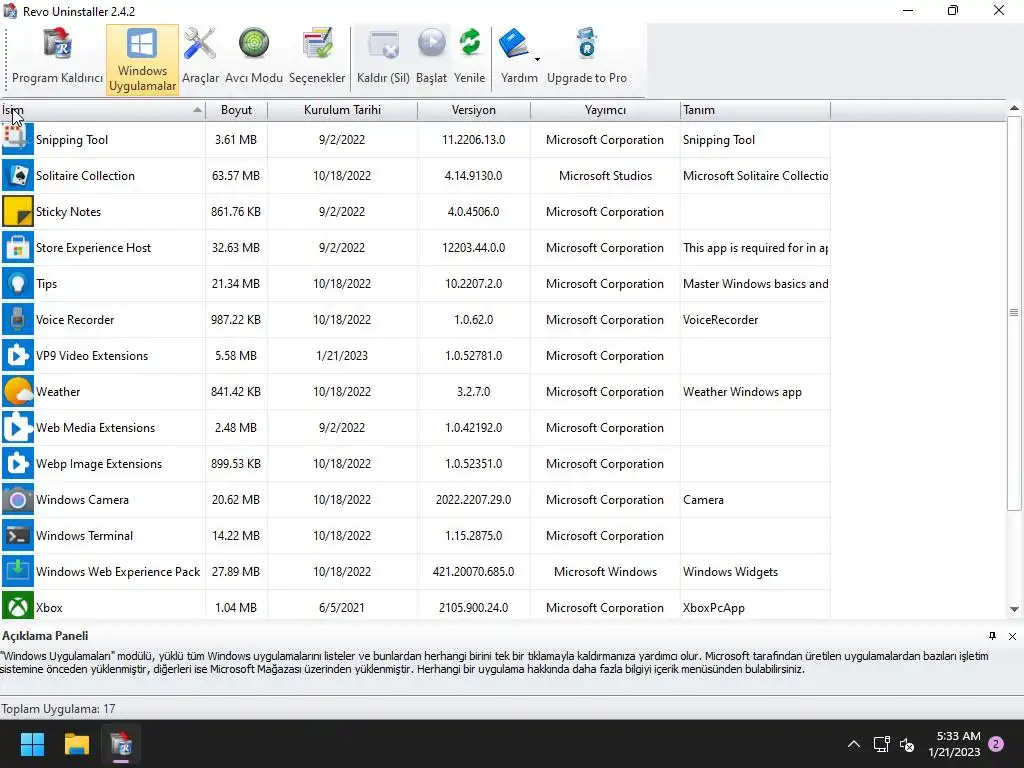
Task: Close the Açıklama Paneli
Action: [1012, 636]
